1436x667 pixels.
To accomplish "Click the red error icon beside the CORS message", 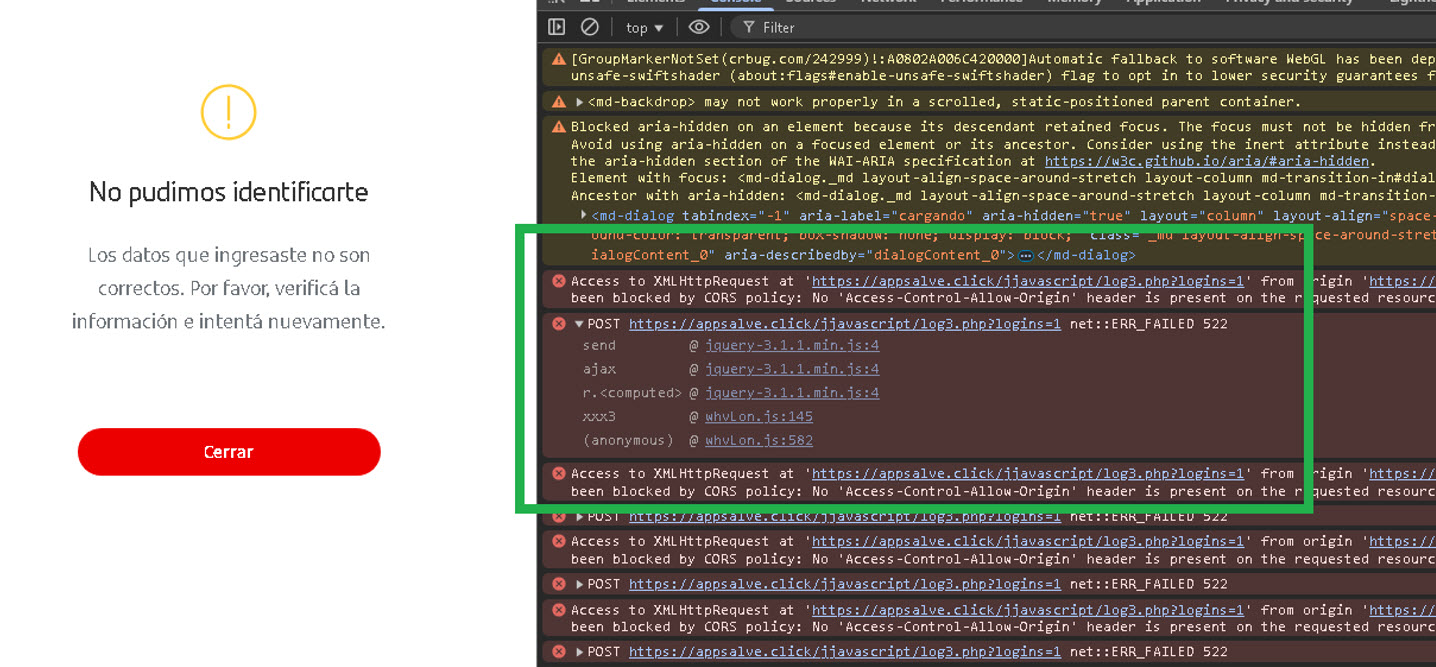I will coord(559,281).
